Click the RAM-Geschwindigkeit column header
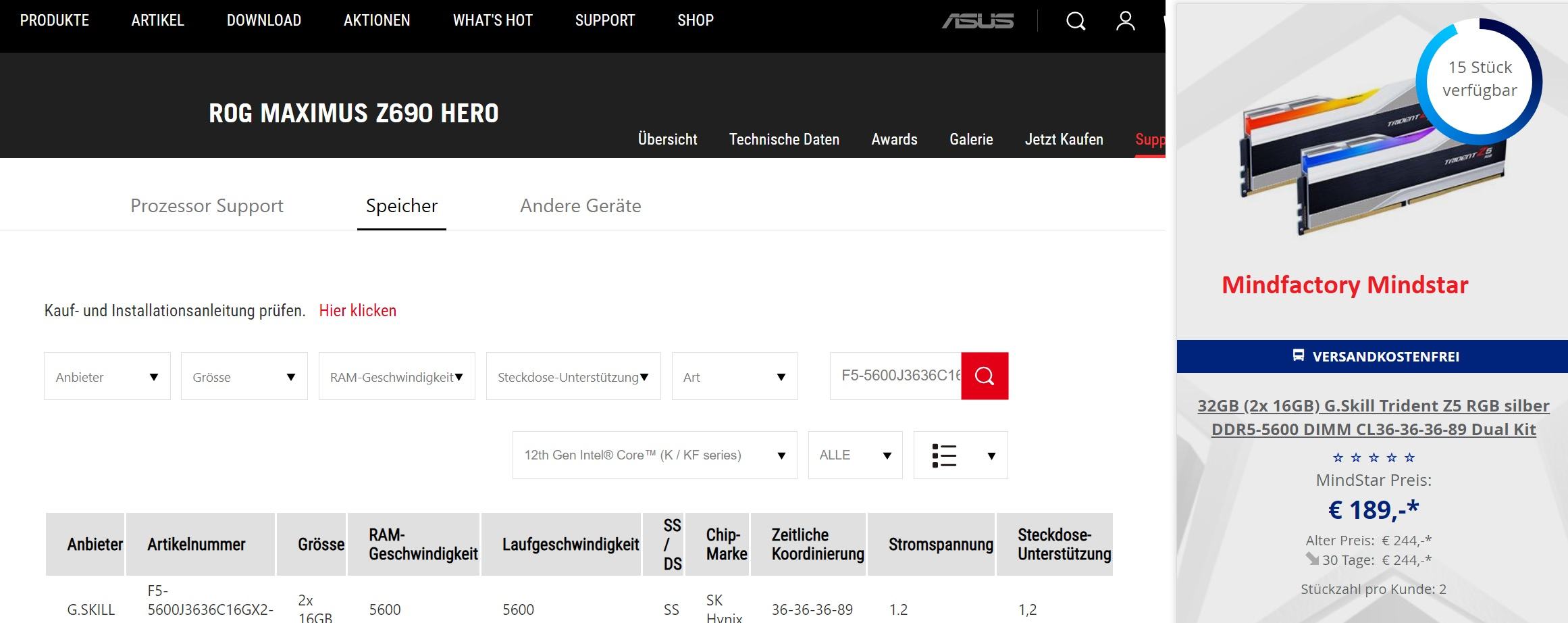The height and width of the screenshot is (623, 1568). point(414,545)
